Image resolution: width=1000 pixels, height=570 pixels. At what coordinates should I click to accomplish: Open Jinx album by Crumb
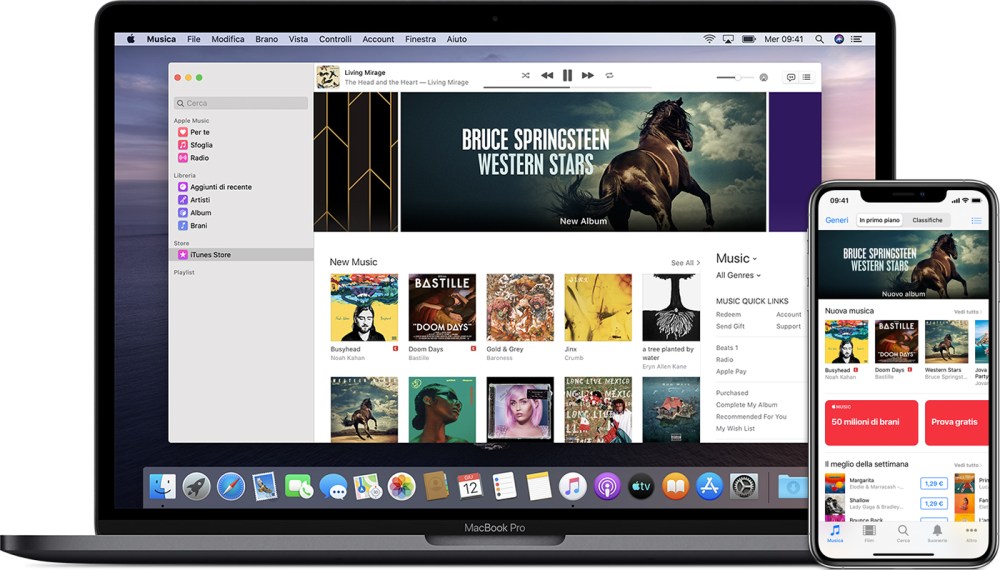click(x=598, y=307)
